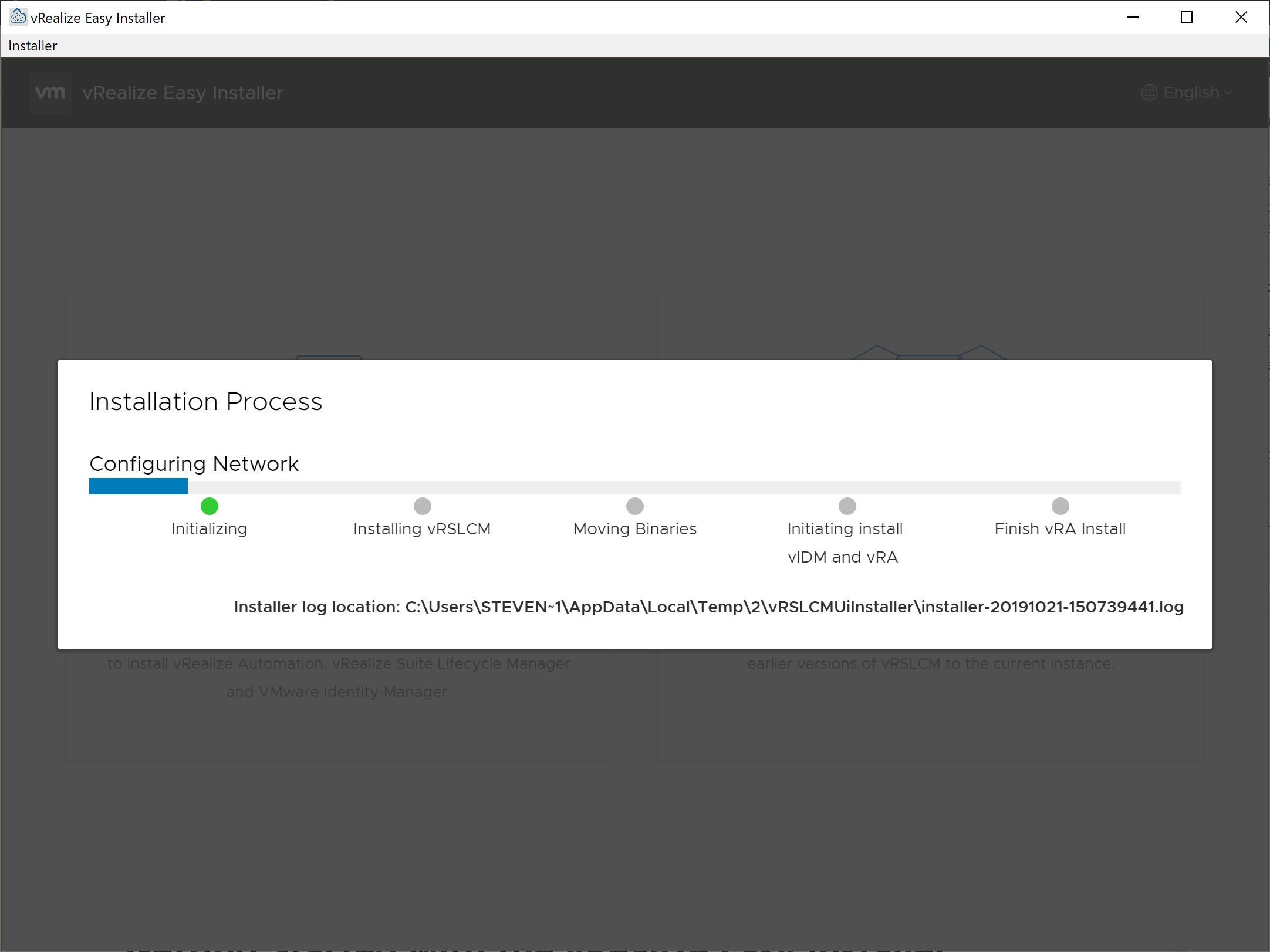Click the Initializing step label
Screen dimensions: 1270x952
tap(210, 529)
